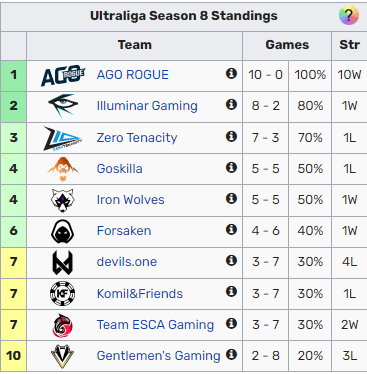Screen dimensions: 367x374
Task: Open info icon for Team ESCA Gaming
Action: [x=231, y=323]
